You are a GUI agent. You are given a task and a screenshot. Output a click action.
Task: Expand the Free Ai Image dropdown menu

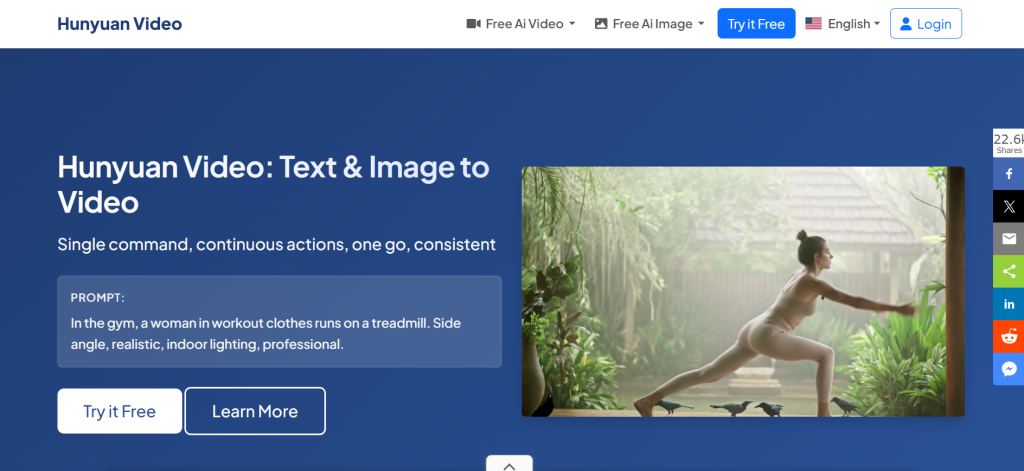649,24
